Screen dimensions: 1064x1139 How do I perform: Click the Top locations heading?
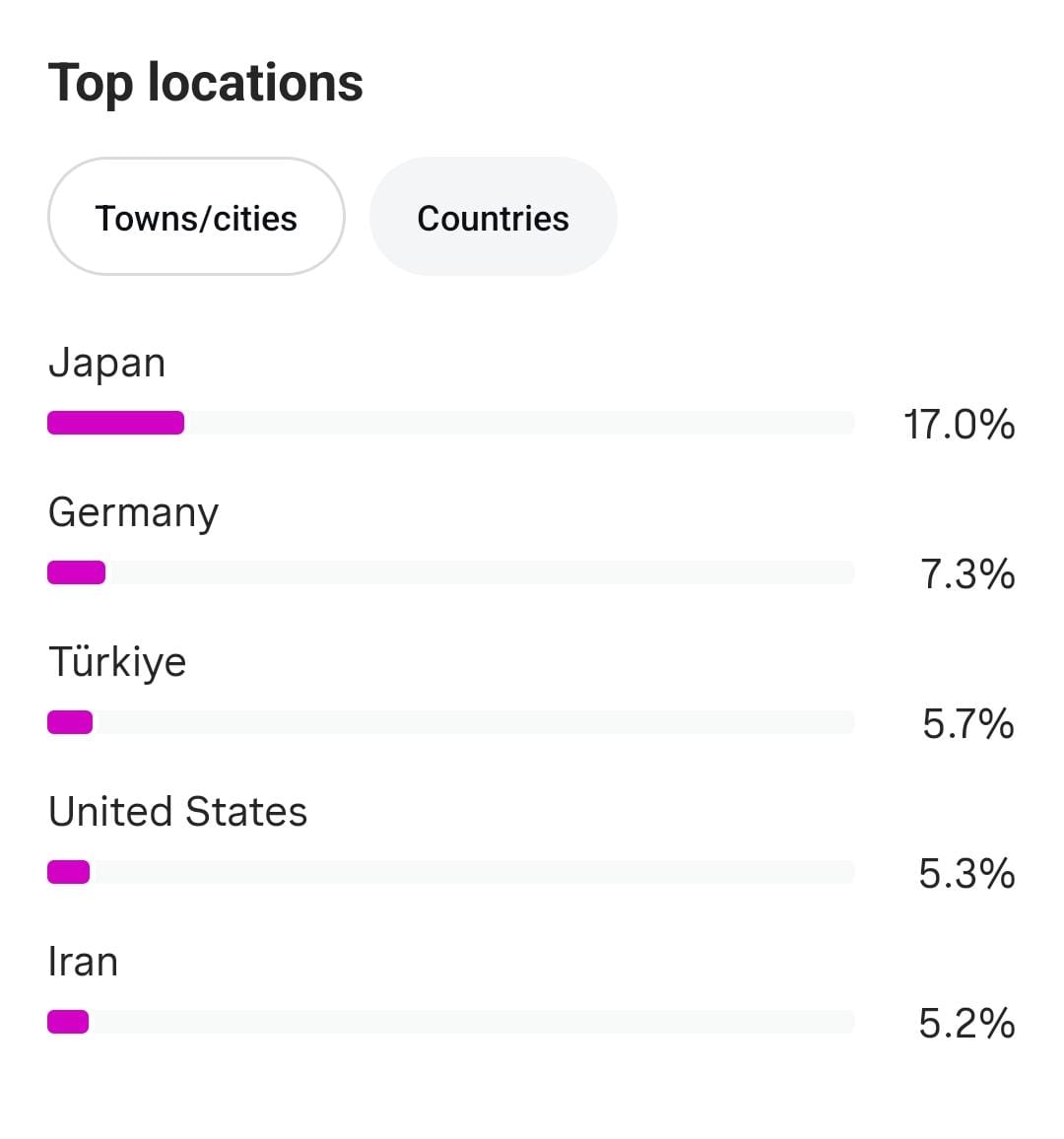[x=205, y=83]
